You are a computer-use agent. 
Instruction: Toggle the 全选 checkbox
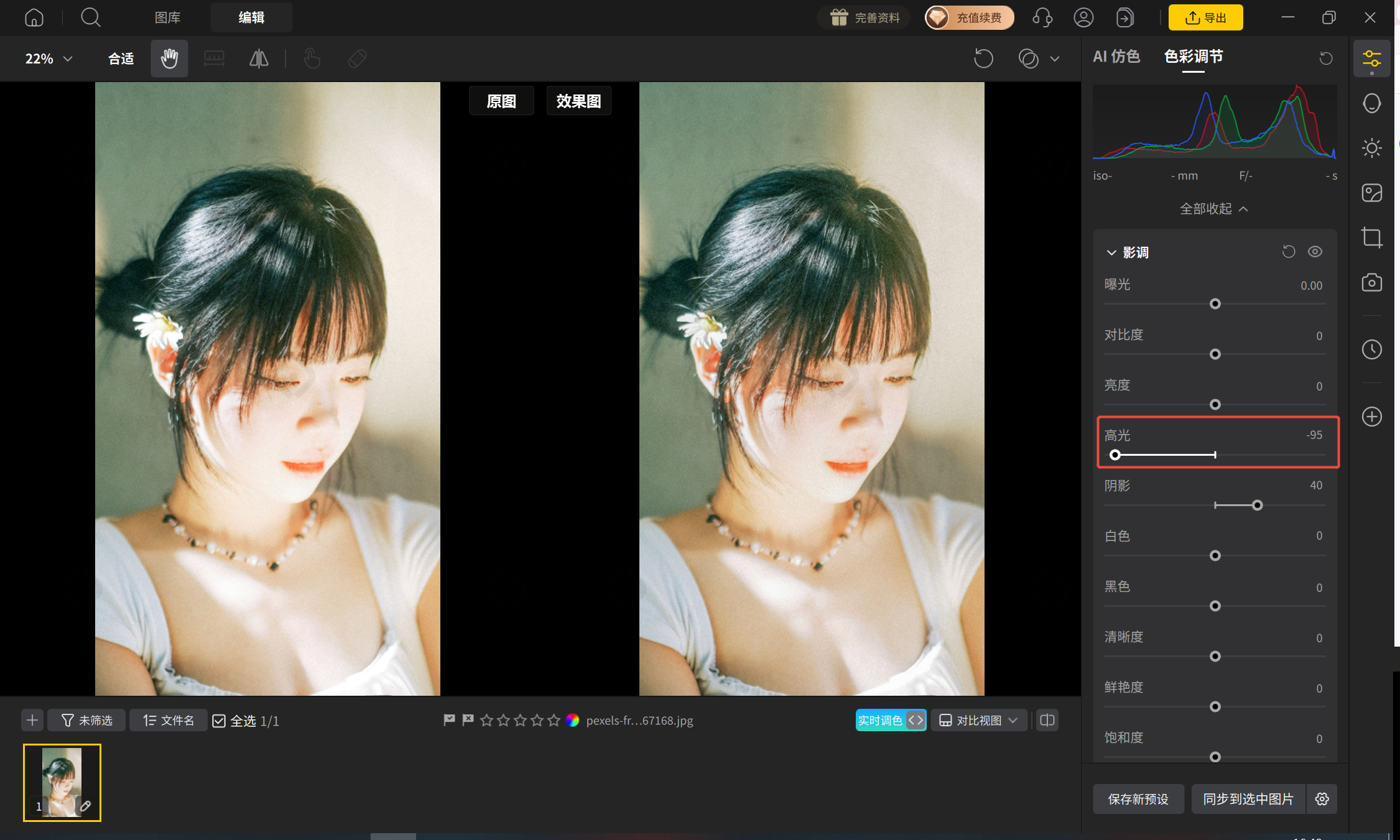219,721
